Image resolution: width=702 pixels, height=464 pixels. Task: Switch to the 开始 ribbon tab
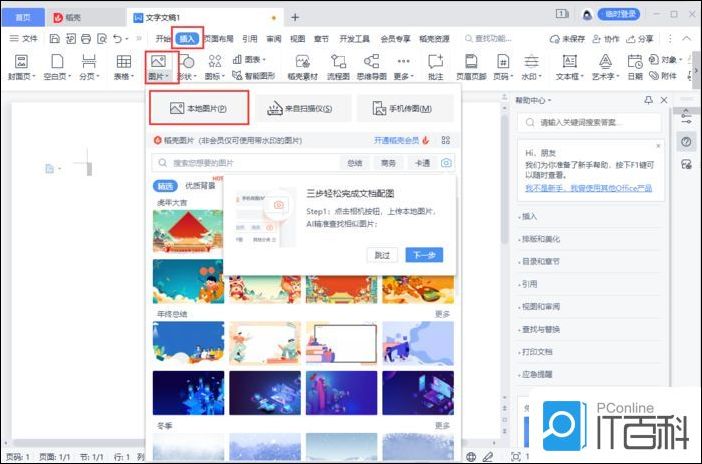click(x=163, y=39)
